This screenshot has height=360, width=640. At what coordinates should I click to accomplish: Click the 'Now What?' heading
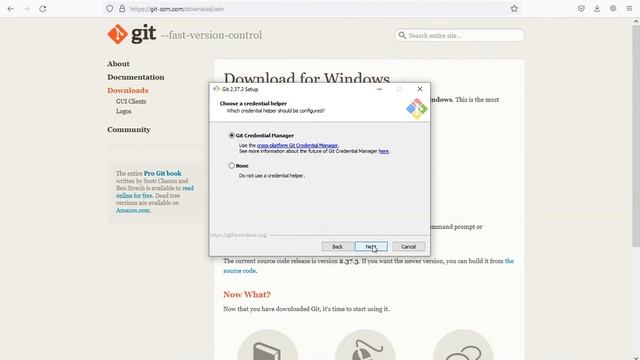247,294
